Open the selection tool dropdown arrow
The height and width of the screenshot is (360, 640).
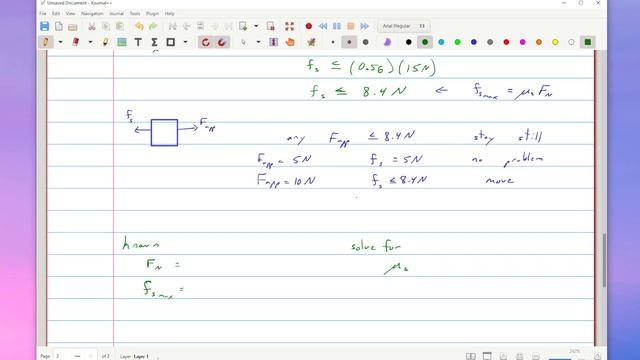click(x=258, y=42)
